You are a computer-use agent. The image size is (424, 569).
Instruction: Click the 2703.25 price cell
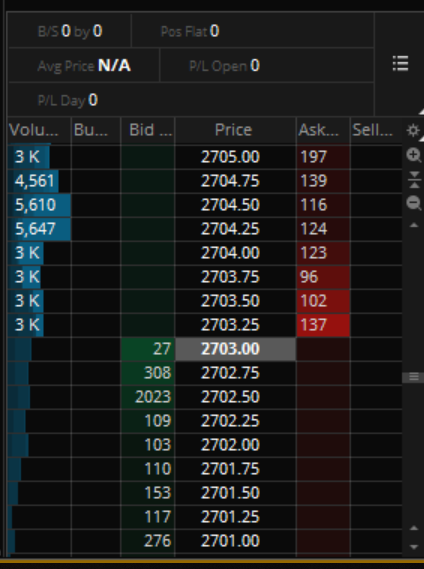tap(236, 325)
